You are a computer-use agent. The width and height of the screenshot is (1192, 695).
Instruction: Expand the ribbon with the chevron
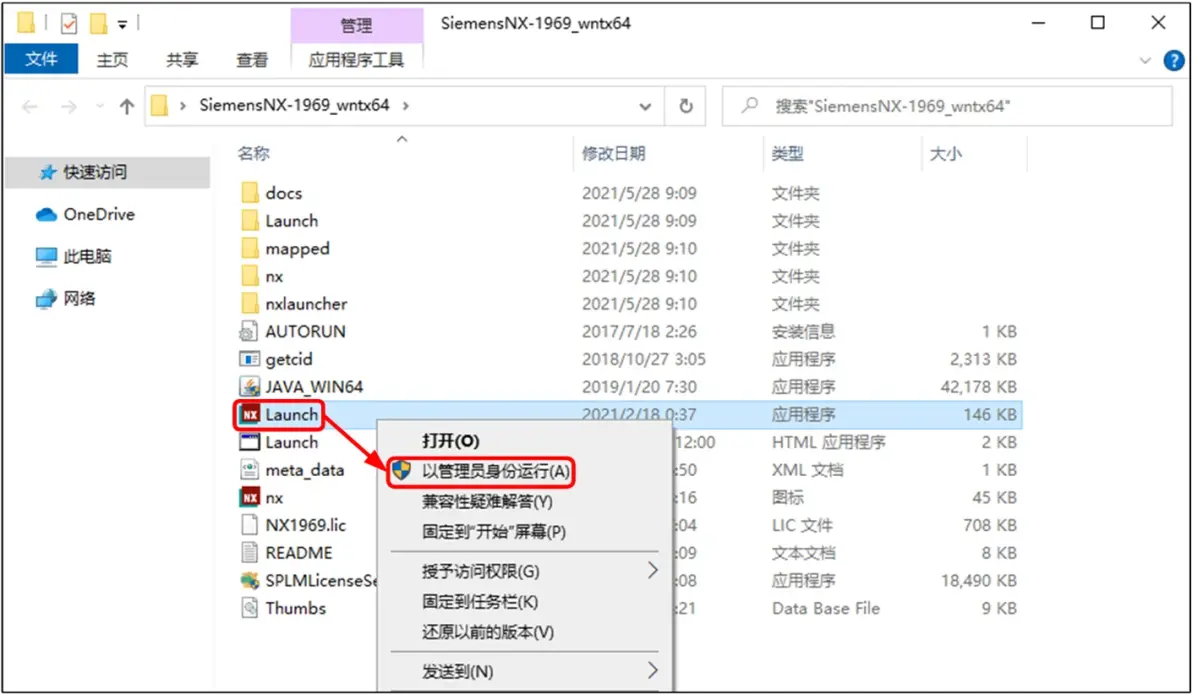click(x=1146, y=60)
